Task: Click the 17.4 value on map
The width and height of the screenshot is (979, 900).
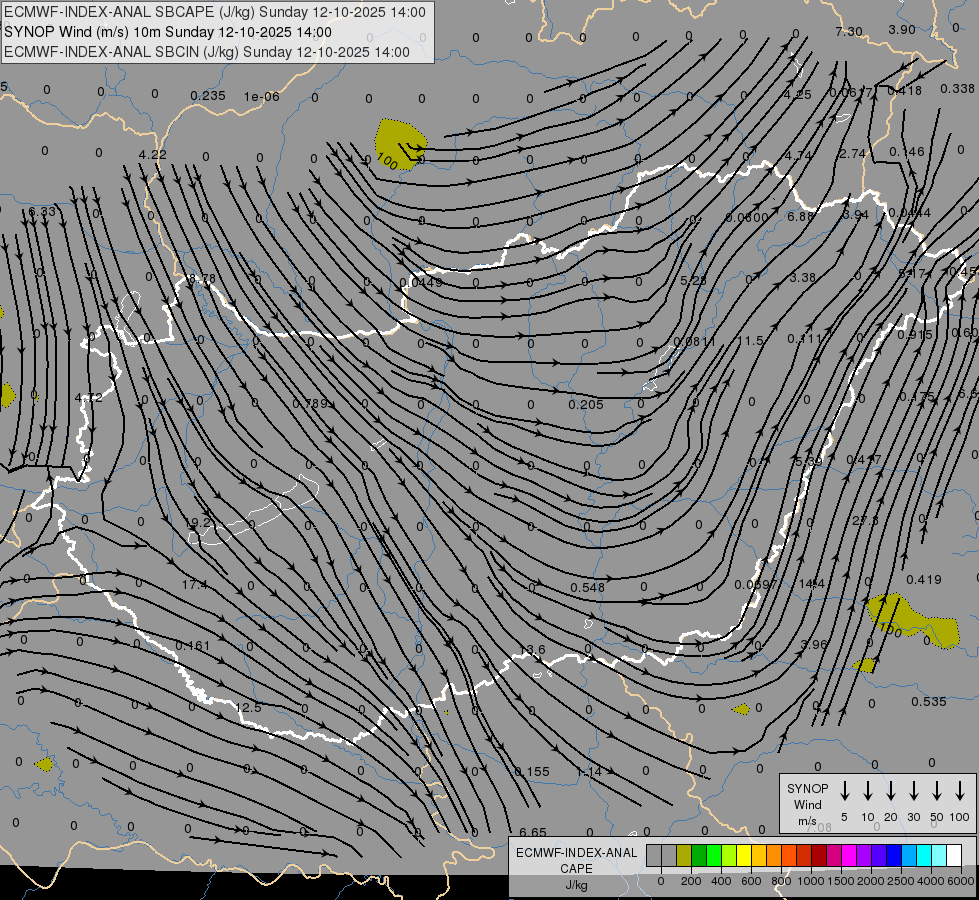Action: [195, 585]
